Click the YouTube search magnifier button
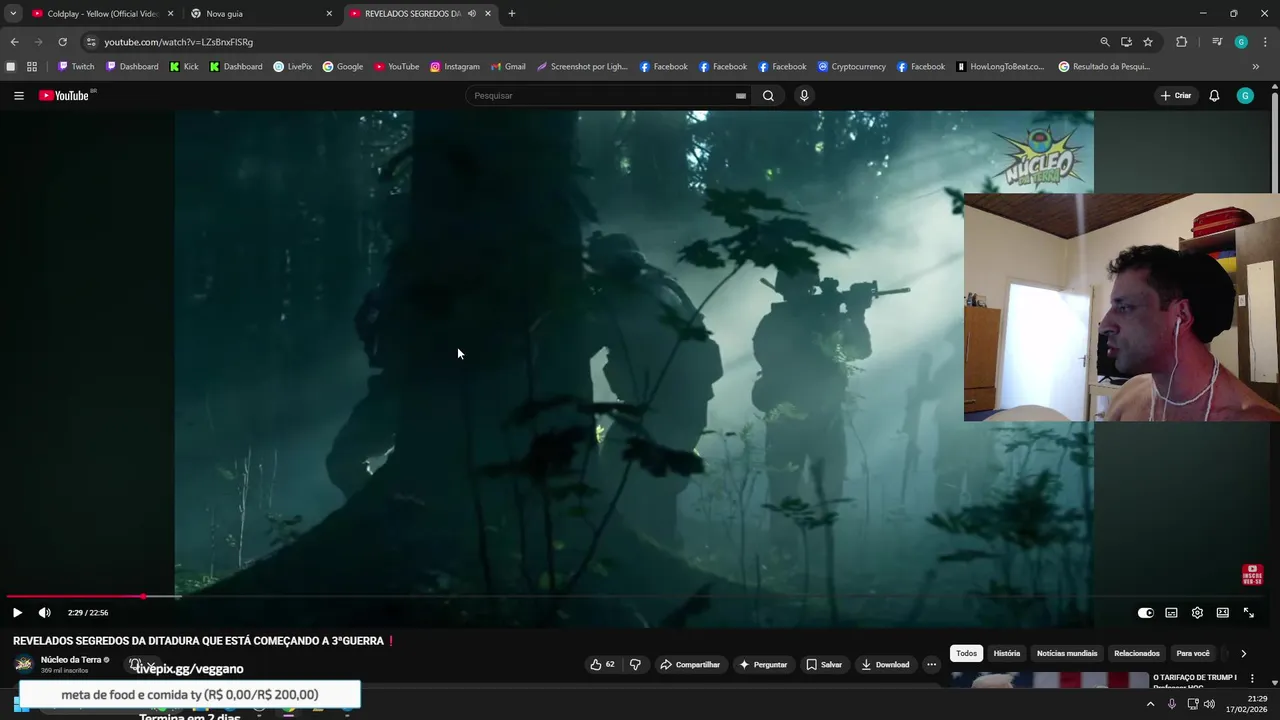The height and width of the screenshot is (720, 1280). click(x=768, y=96)
